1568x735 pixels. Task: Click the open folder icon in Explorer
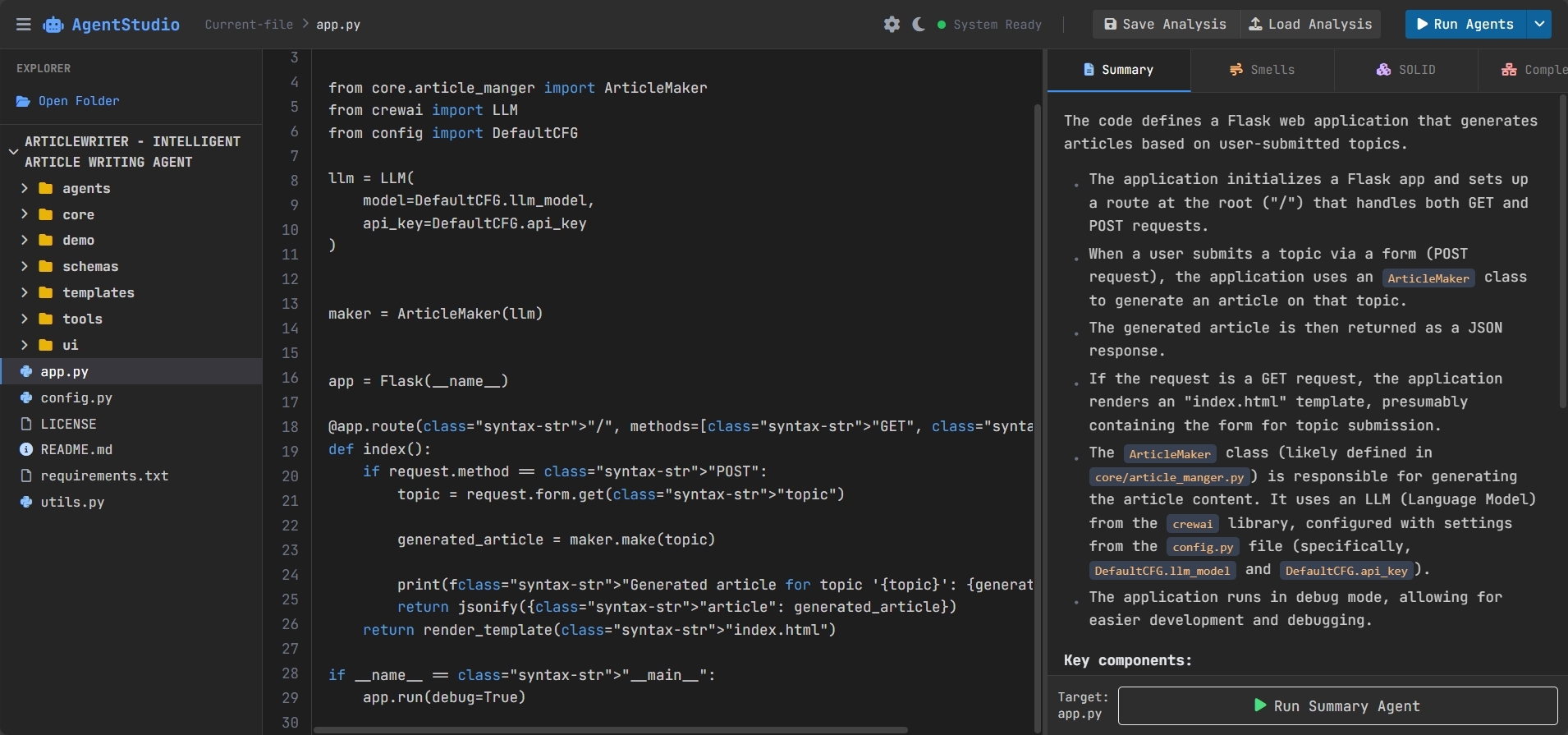click(x=23, y=101)
